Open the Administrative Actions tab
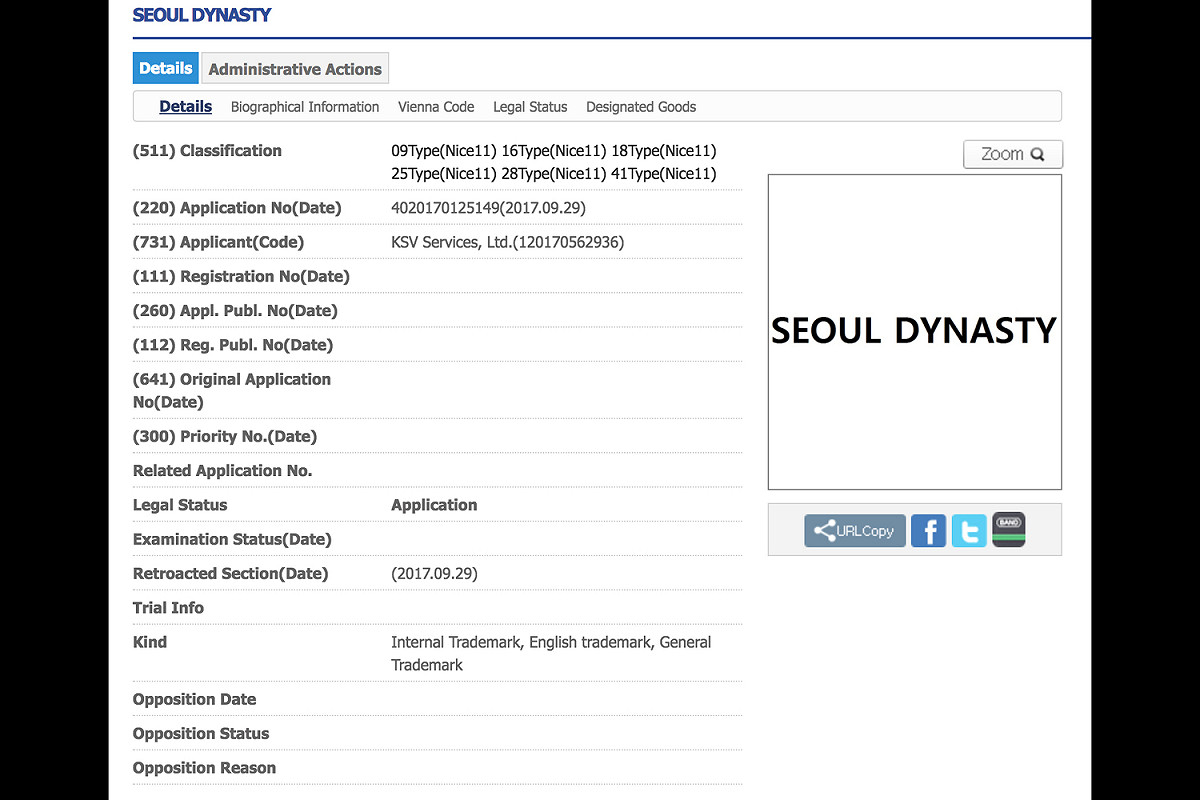Viewport: 1200px width, 800px height. [295, 69]
